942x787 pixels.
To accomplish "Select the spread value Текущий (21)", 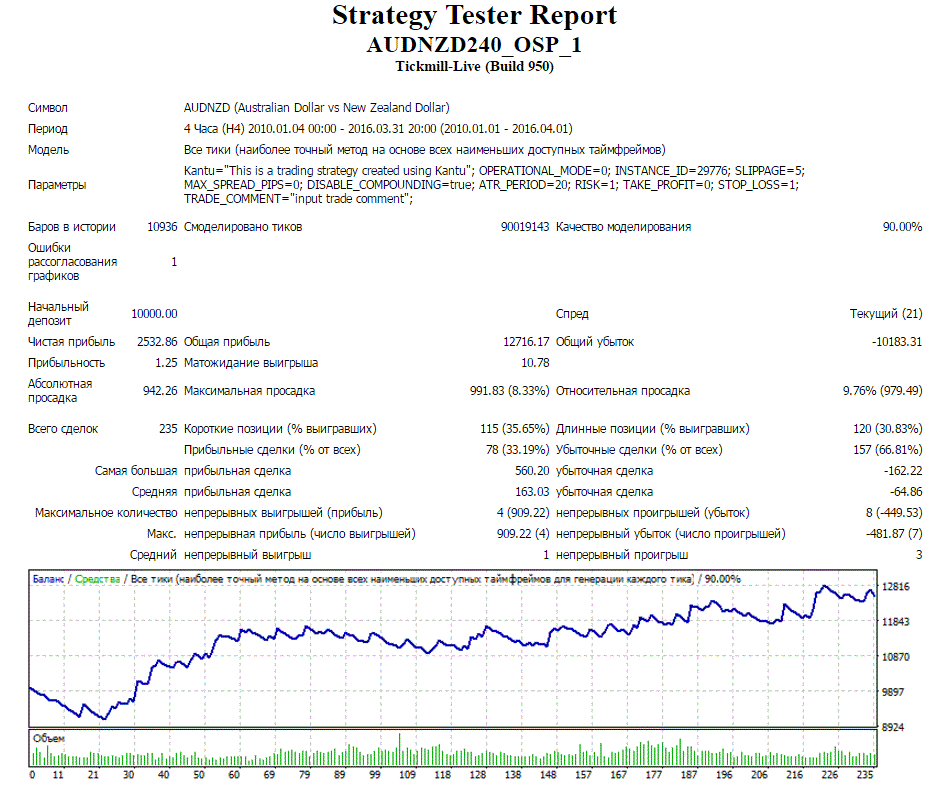I will [x=886, y=314].
